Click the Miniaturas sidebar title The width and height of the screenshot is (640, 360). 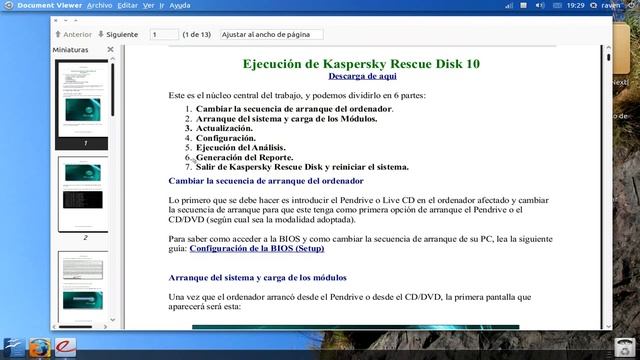click(x=70, y=50)
